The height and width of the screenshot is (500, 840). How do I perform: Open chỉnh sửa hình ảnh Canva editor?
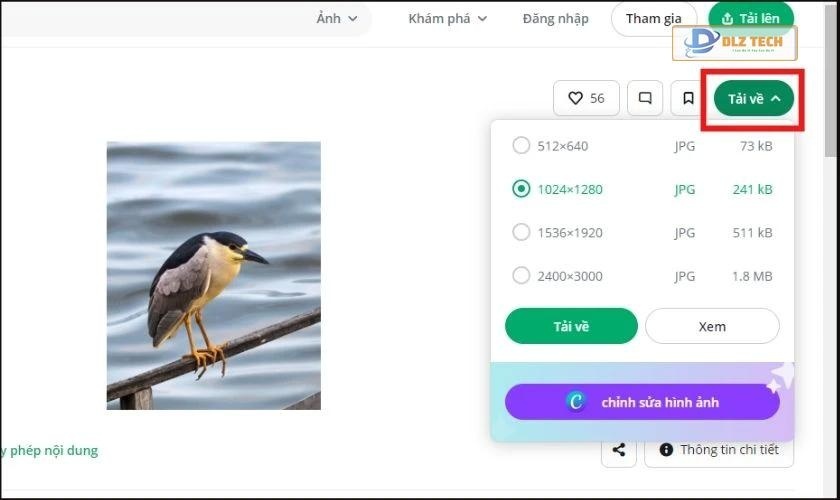pyautogui.click(x=642, y=402)
